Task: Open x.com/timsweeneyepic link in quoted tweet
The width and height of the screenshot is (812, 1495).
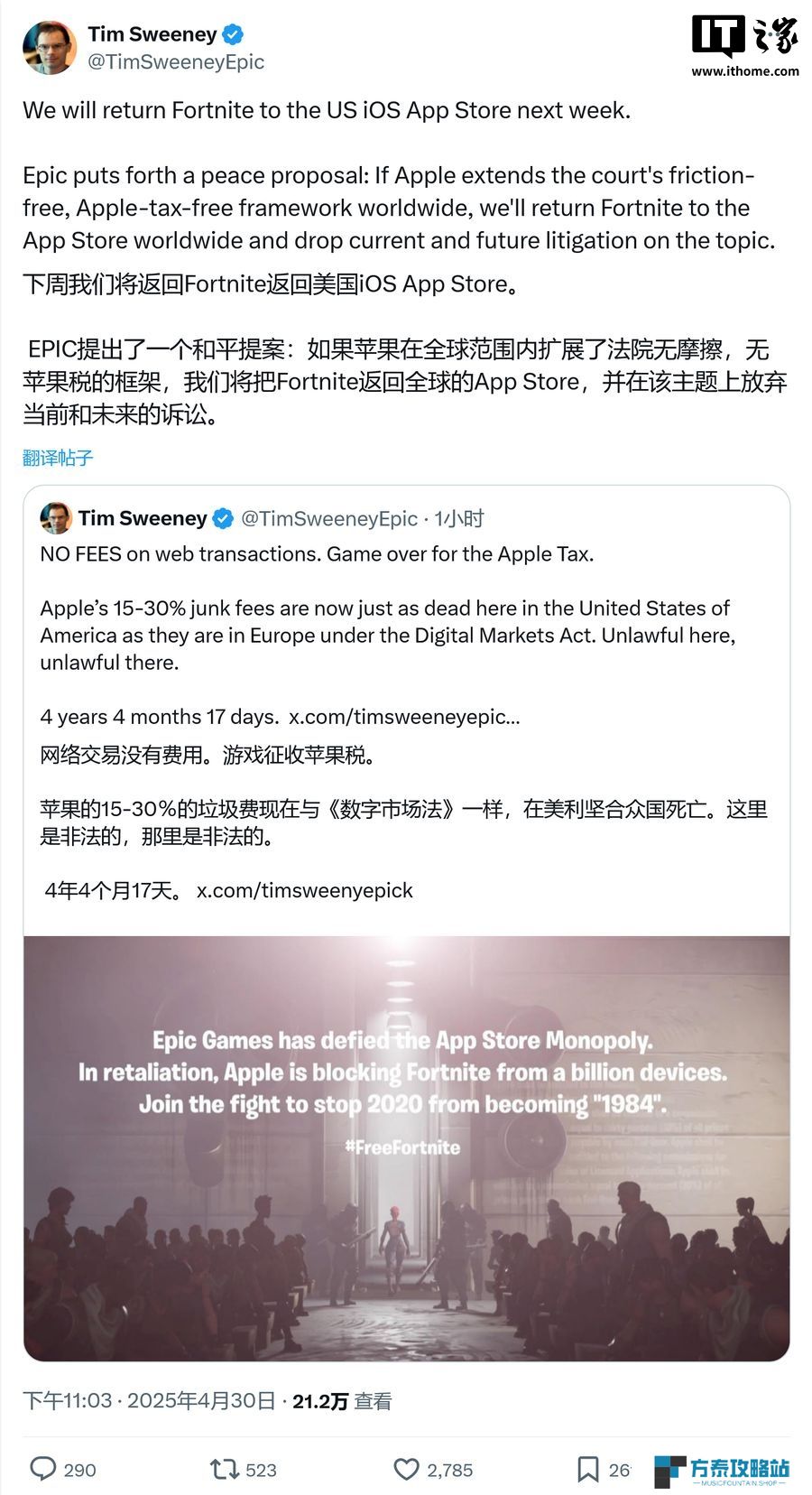Action: click(404, 717)
